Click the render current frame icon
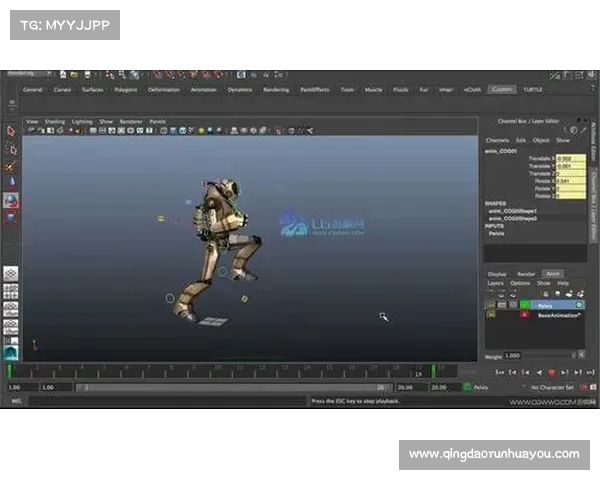This screenshot has height=480, width=600. tap(241, 75)
